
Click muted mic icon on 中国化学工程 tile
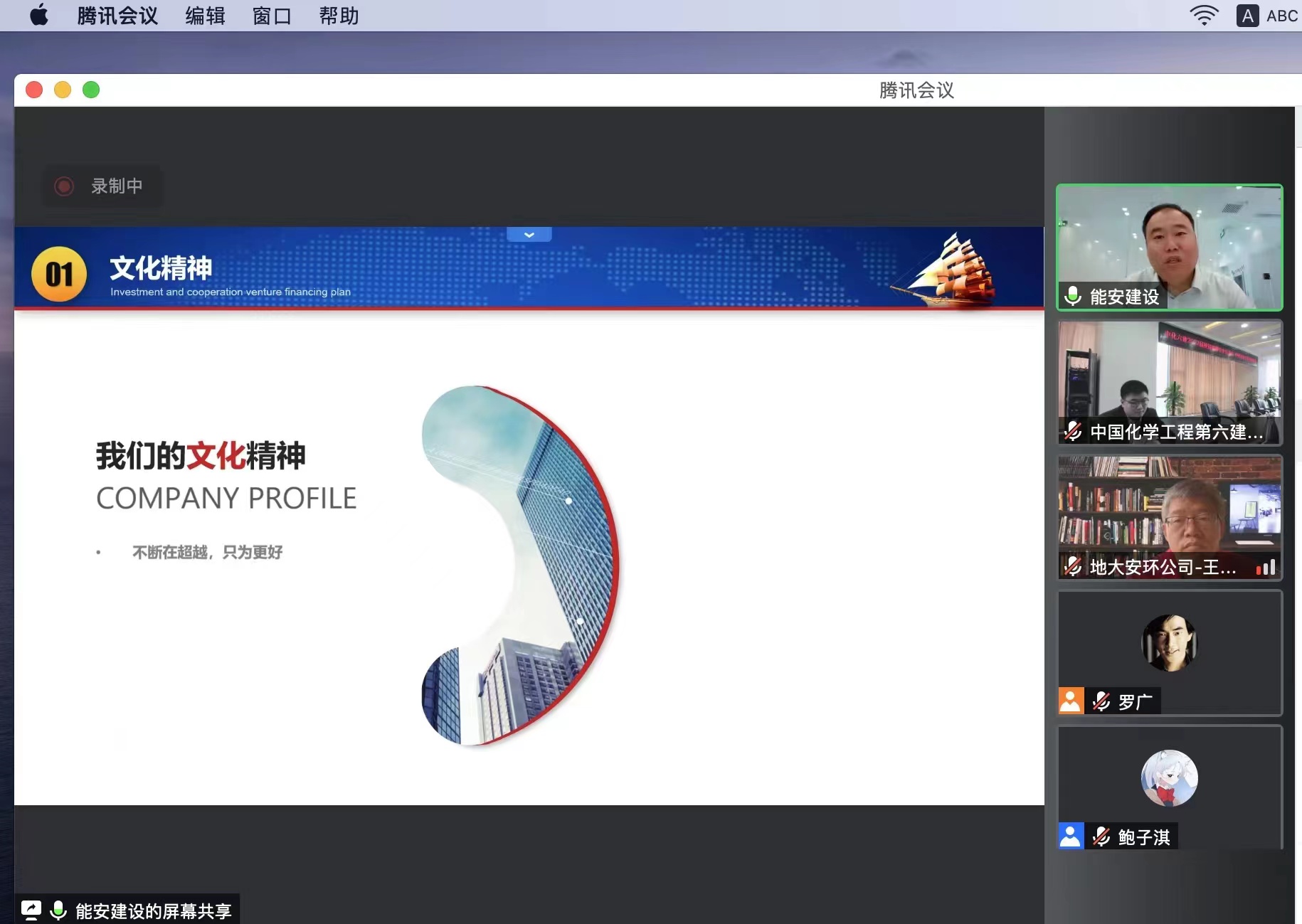point(1073,431)
